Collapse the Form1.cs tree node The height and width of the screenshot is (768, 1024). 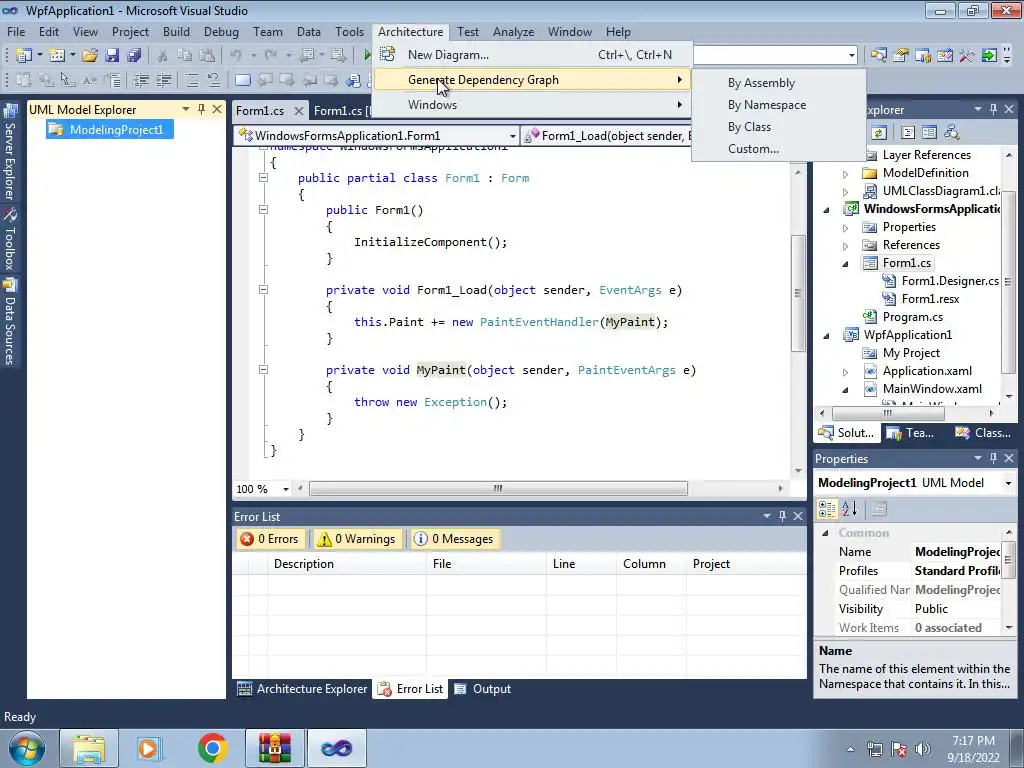845,264
